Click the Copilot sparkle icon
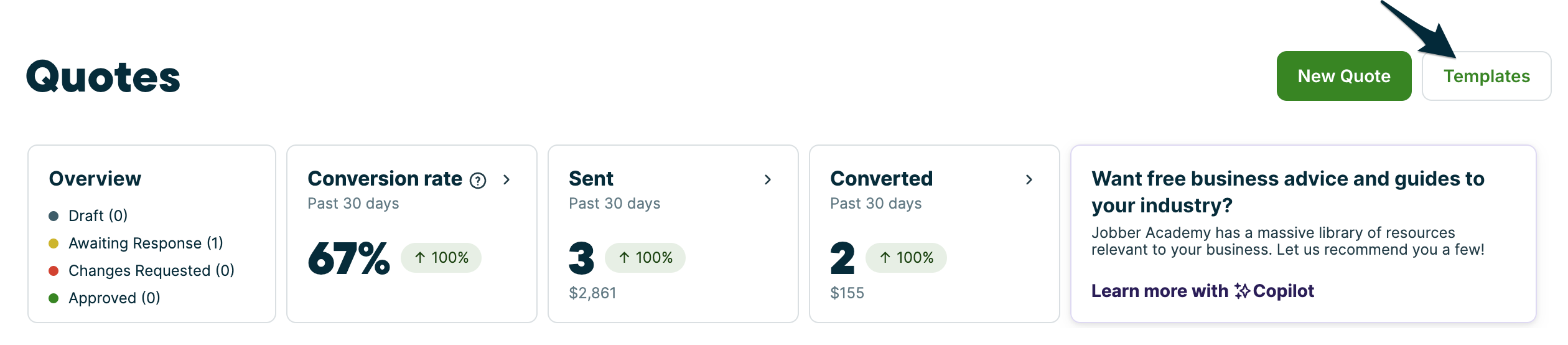 click(x=1242, y=291)
